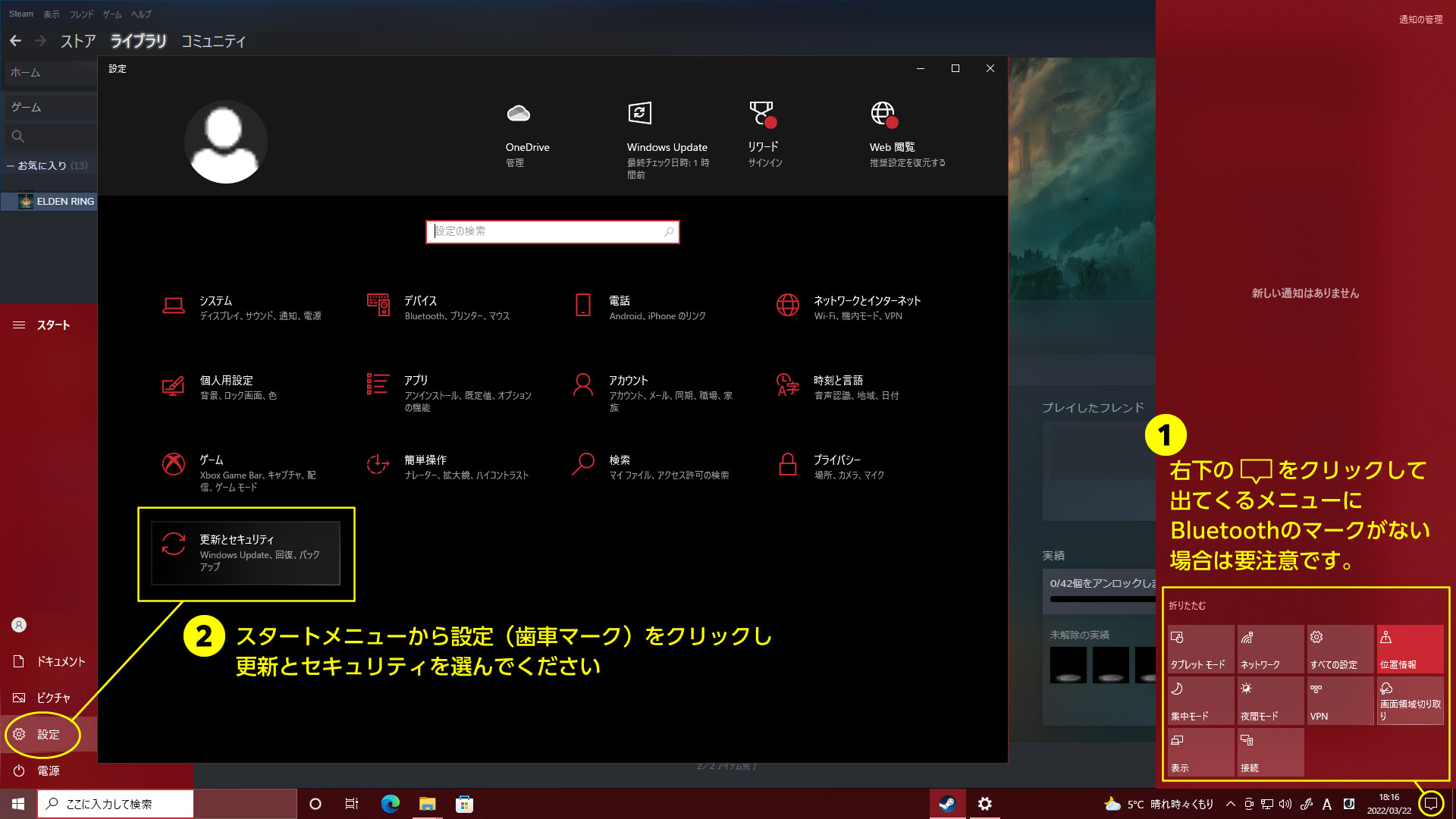Open the ゲーム filter dropdown in Steam
Screen dimensions: 1456x819
50,107
